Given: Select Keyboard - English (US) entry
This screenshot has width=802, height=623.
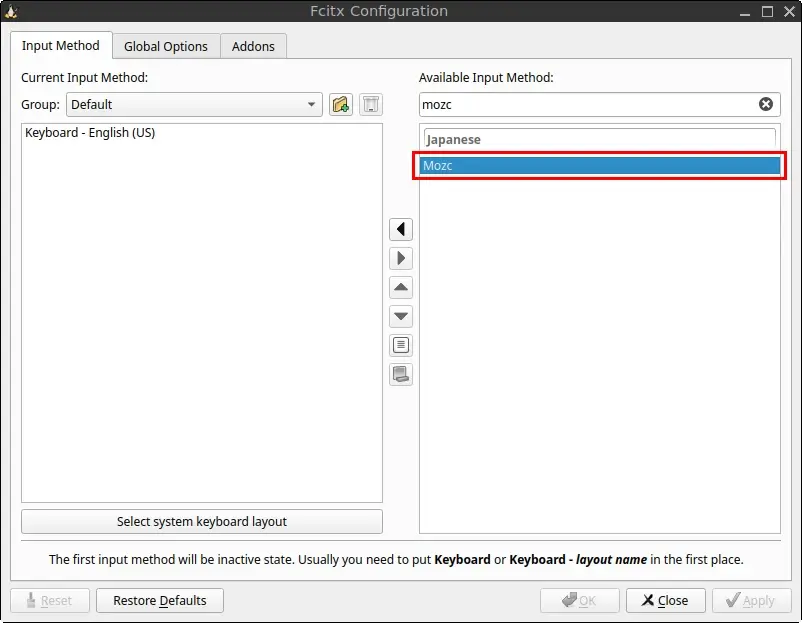Looking at the screenshot, I should pyautogui.click(x=202, y=132).
